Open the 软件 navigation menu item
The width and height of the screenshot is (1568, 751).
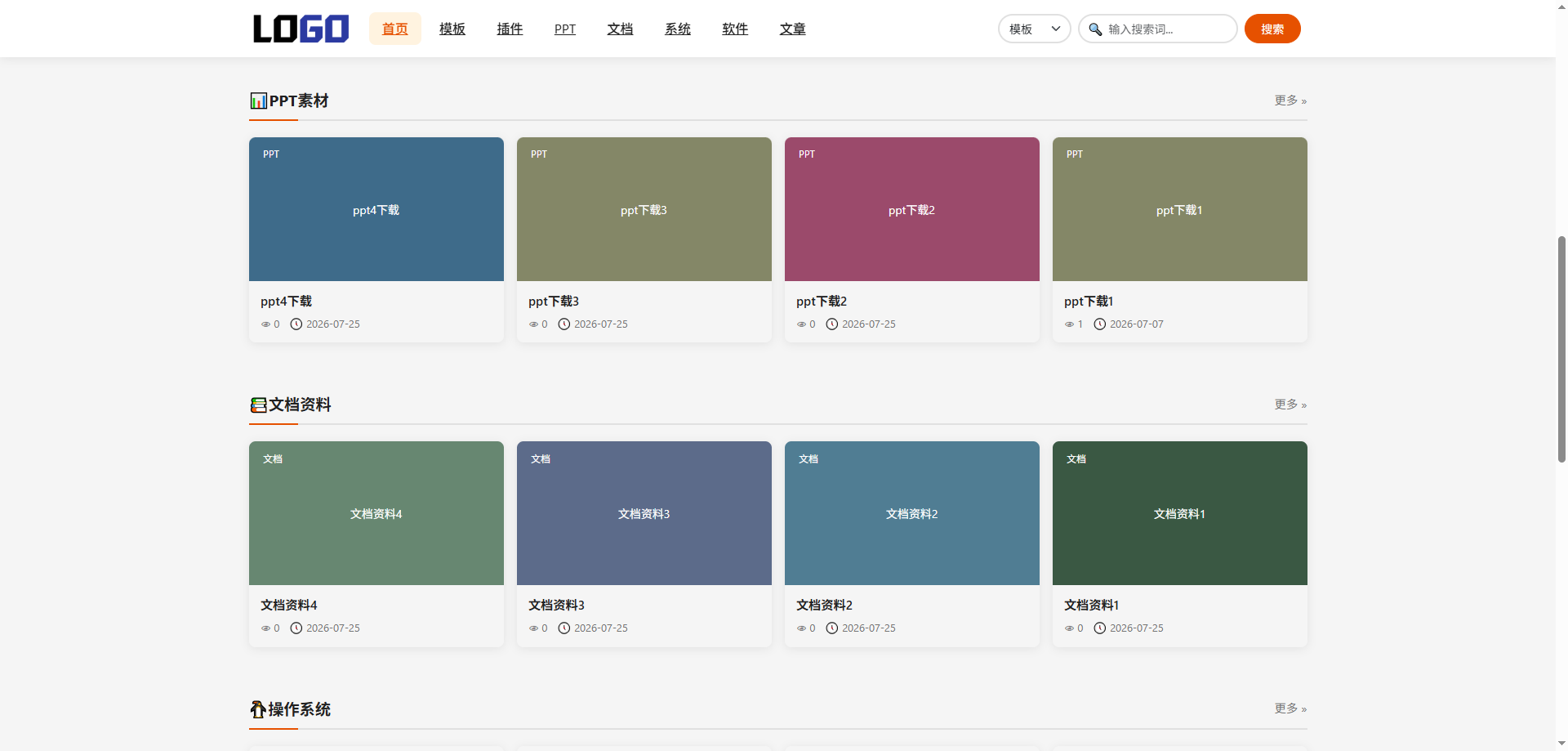tap(735, 29)
